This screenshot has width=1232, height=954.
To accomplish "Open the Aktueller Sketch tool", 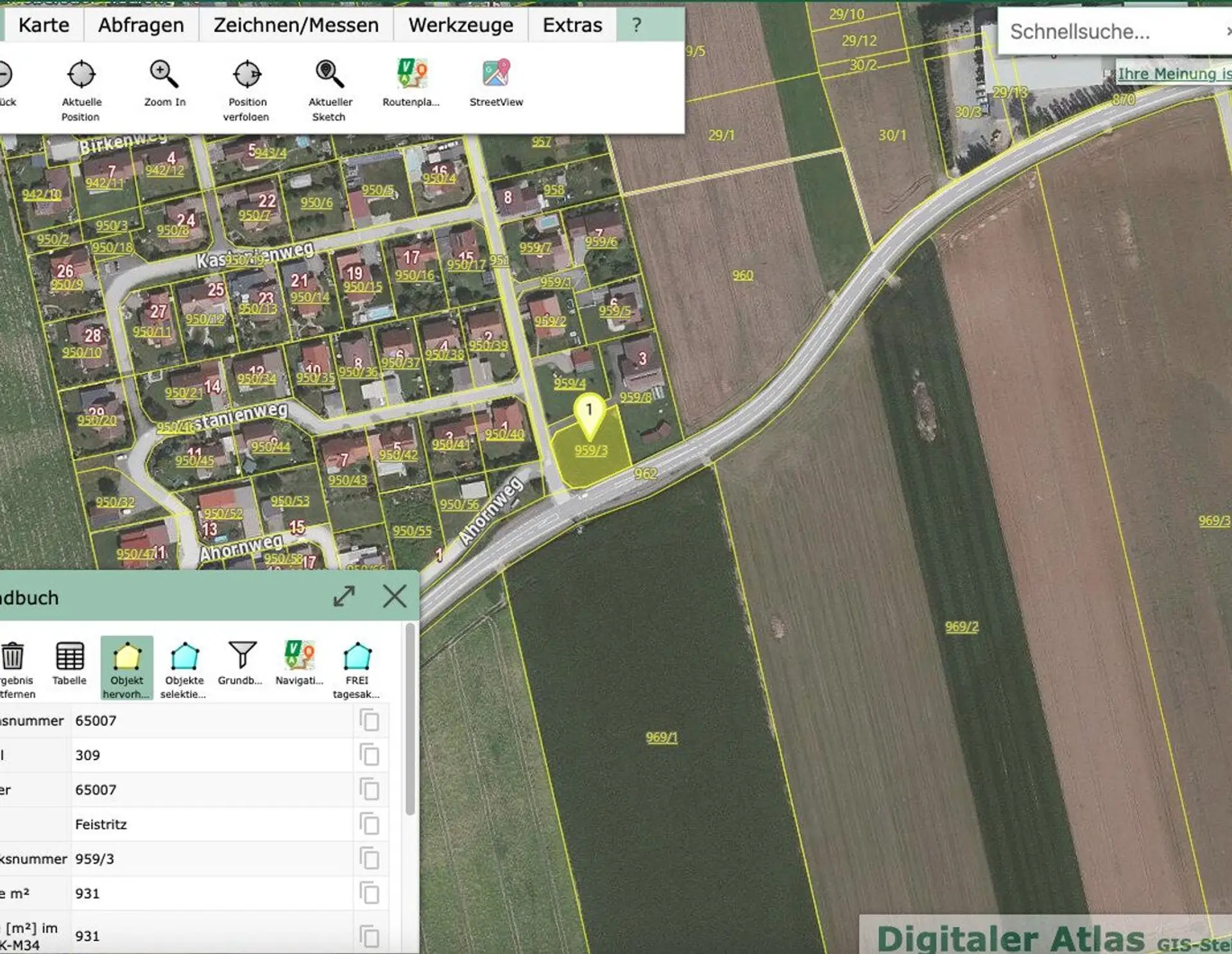I will coord(330,74).
